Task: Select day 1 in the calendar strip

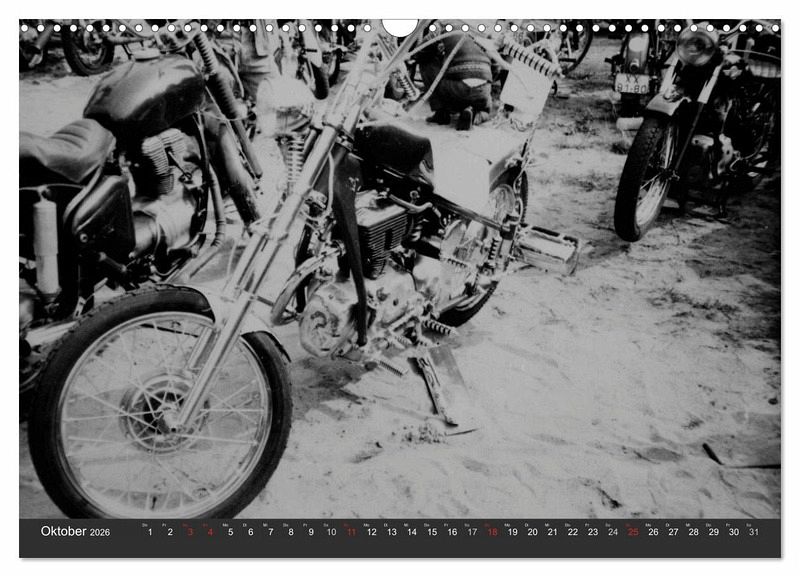Action: 150,532
